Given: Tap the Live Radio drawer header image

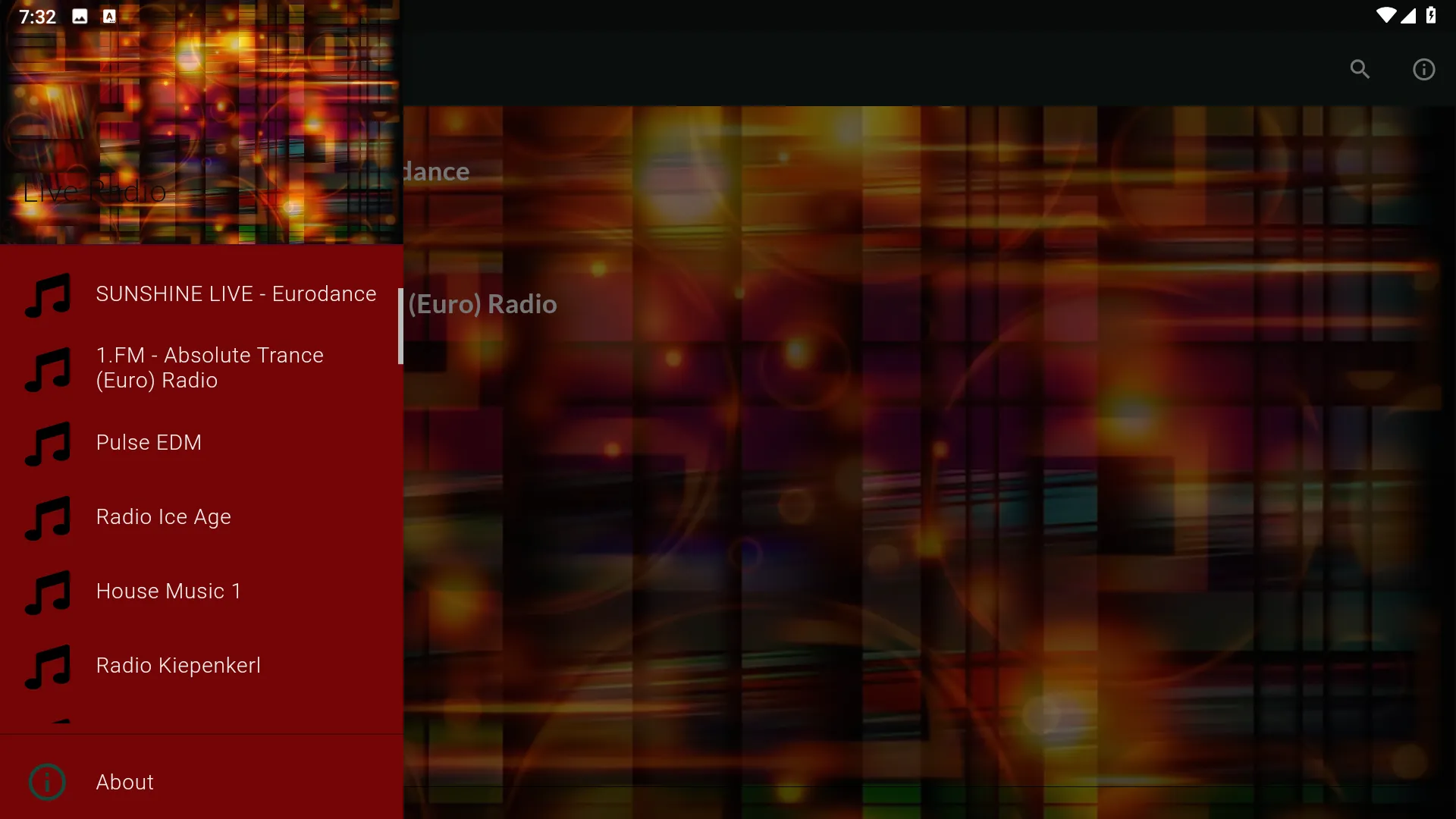Looking at the screenshot, I should pyautogui.click(x=201, y=121).
